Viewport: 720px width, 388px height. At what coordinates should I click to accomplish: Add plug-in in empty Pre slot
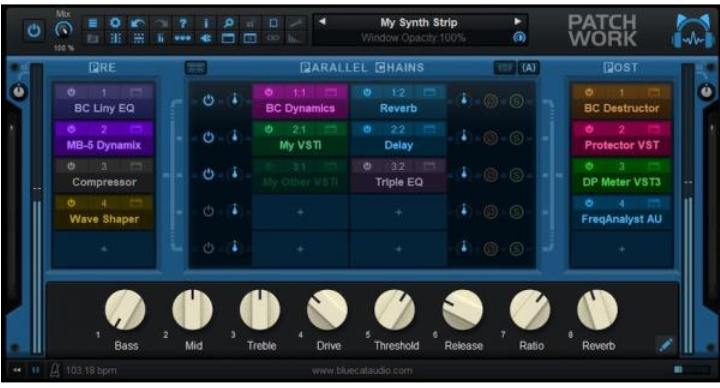104,249
